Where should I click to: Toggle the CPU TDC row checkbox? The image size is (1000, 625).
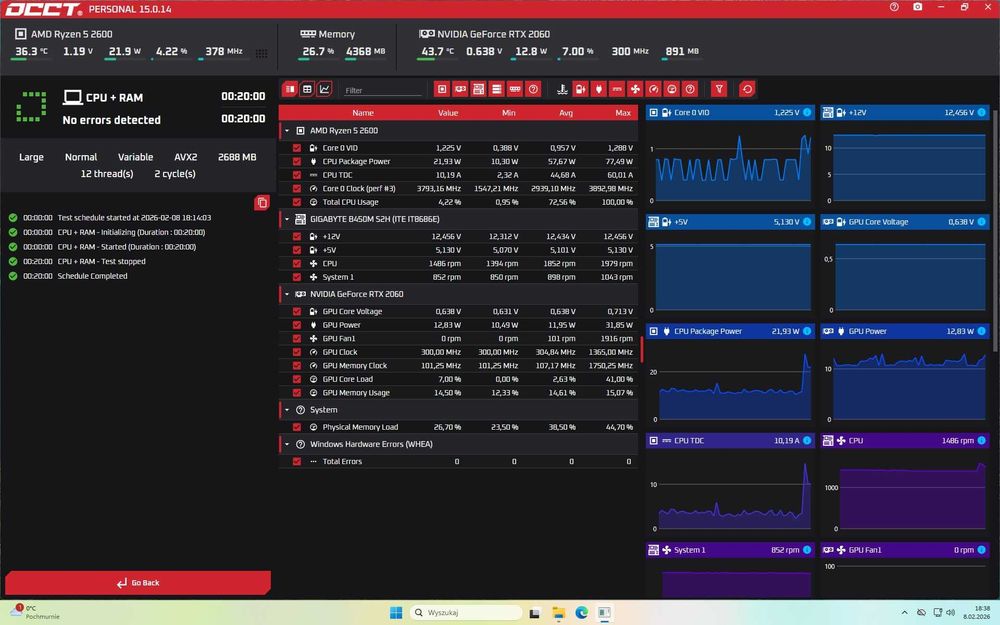[x=297, y=175]
